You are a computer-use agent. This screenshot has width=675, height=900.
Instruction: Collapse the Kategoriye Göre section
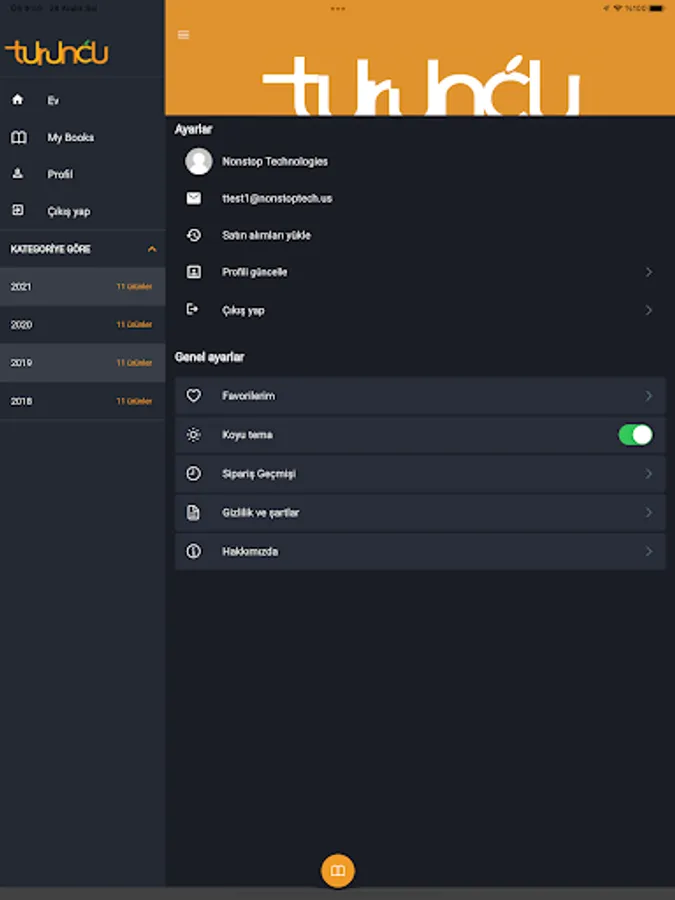coord(152,249)
